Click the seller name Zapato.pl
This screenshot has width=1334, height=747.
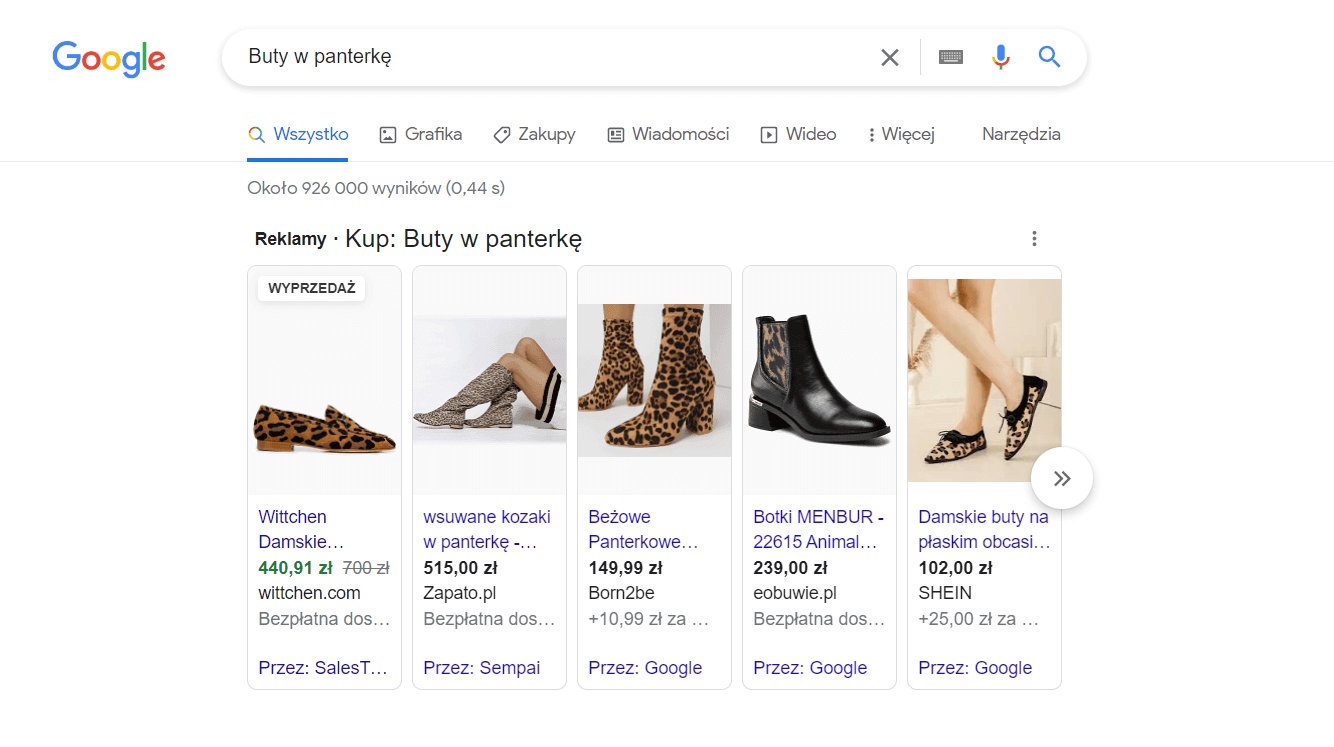pyautogui.click(x=460, y=593)
